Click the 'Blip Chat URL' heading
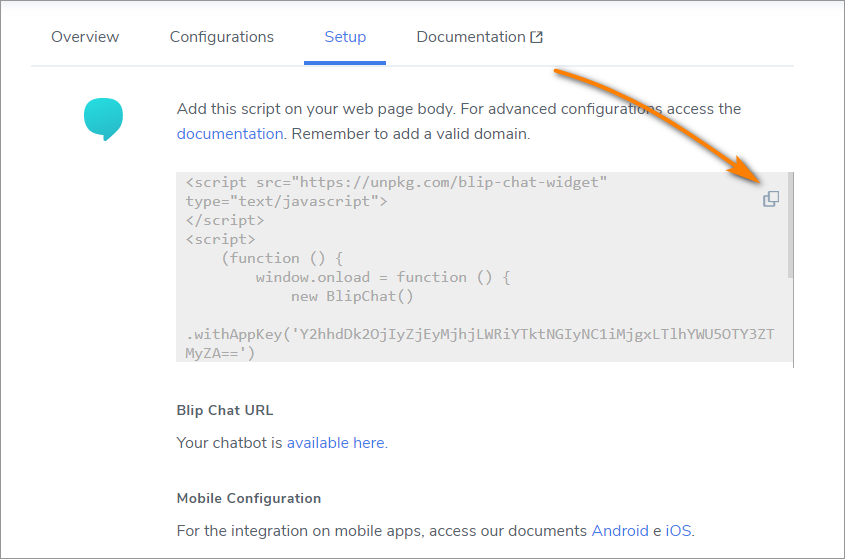The width and height of the screenshot is (845, 559). pyautogui.click(x=225, y=410)
